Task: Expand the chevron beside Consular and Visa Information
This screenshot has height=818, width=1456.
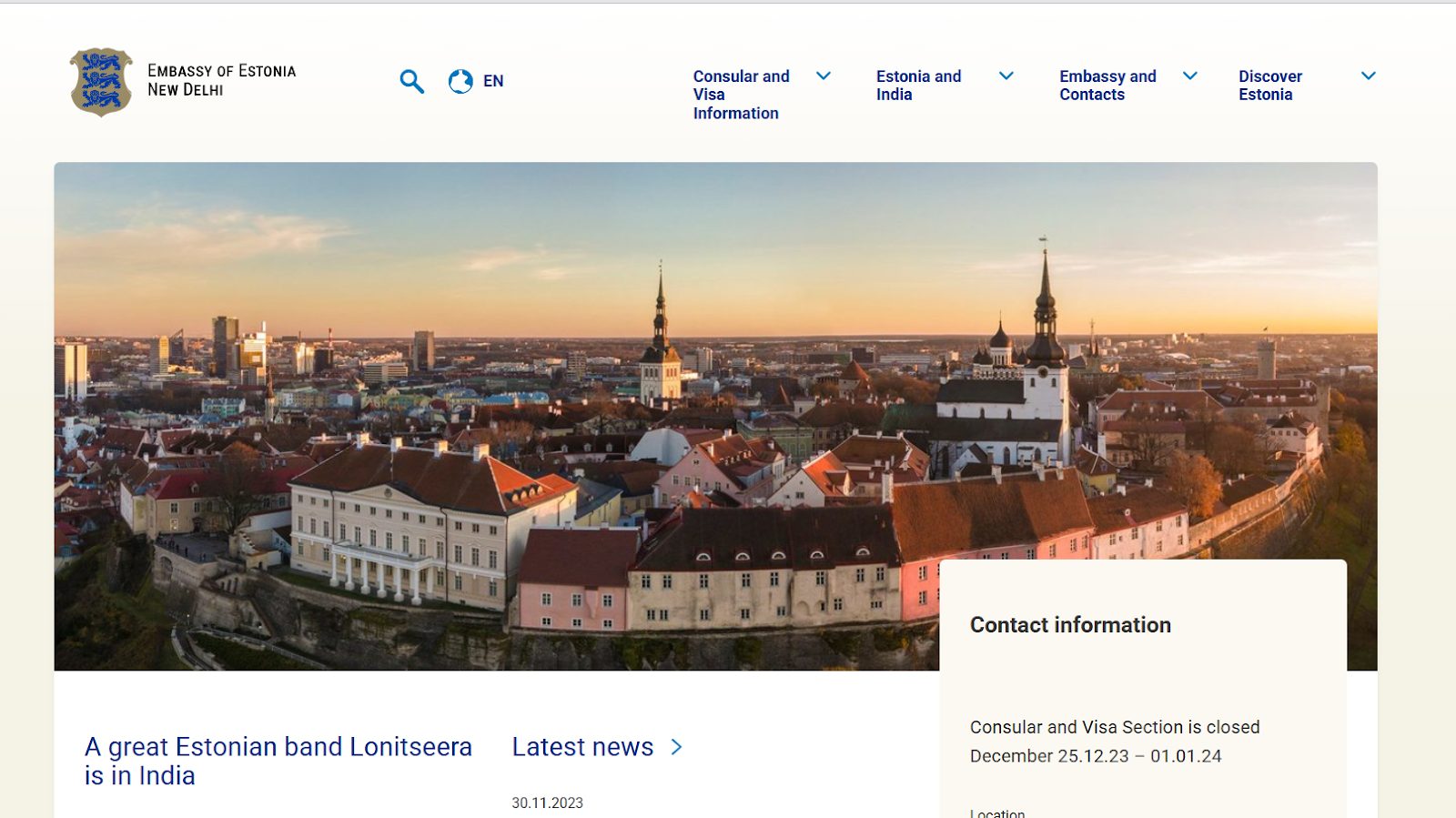Action: pos(824,76)
